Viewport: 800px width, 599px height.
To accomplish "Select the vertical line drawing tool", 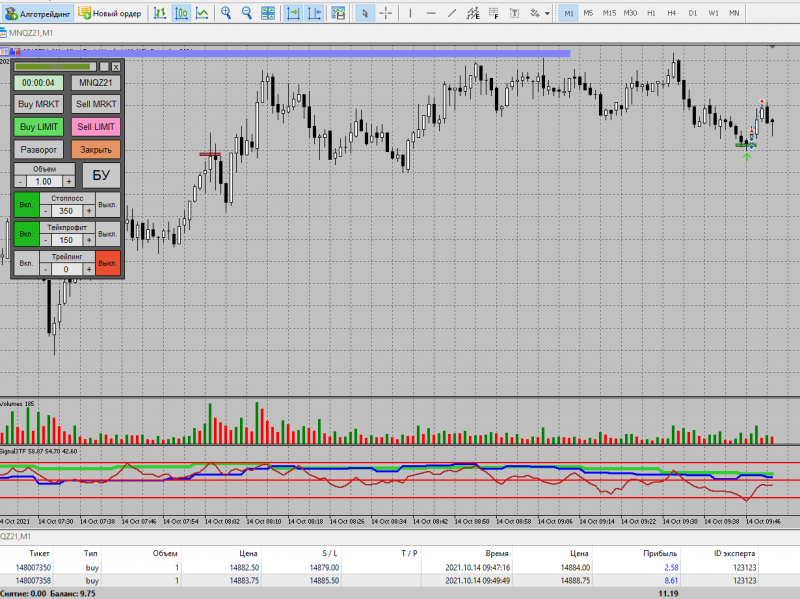I will tap(410, 13).
